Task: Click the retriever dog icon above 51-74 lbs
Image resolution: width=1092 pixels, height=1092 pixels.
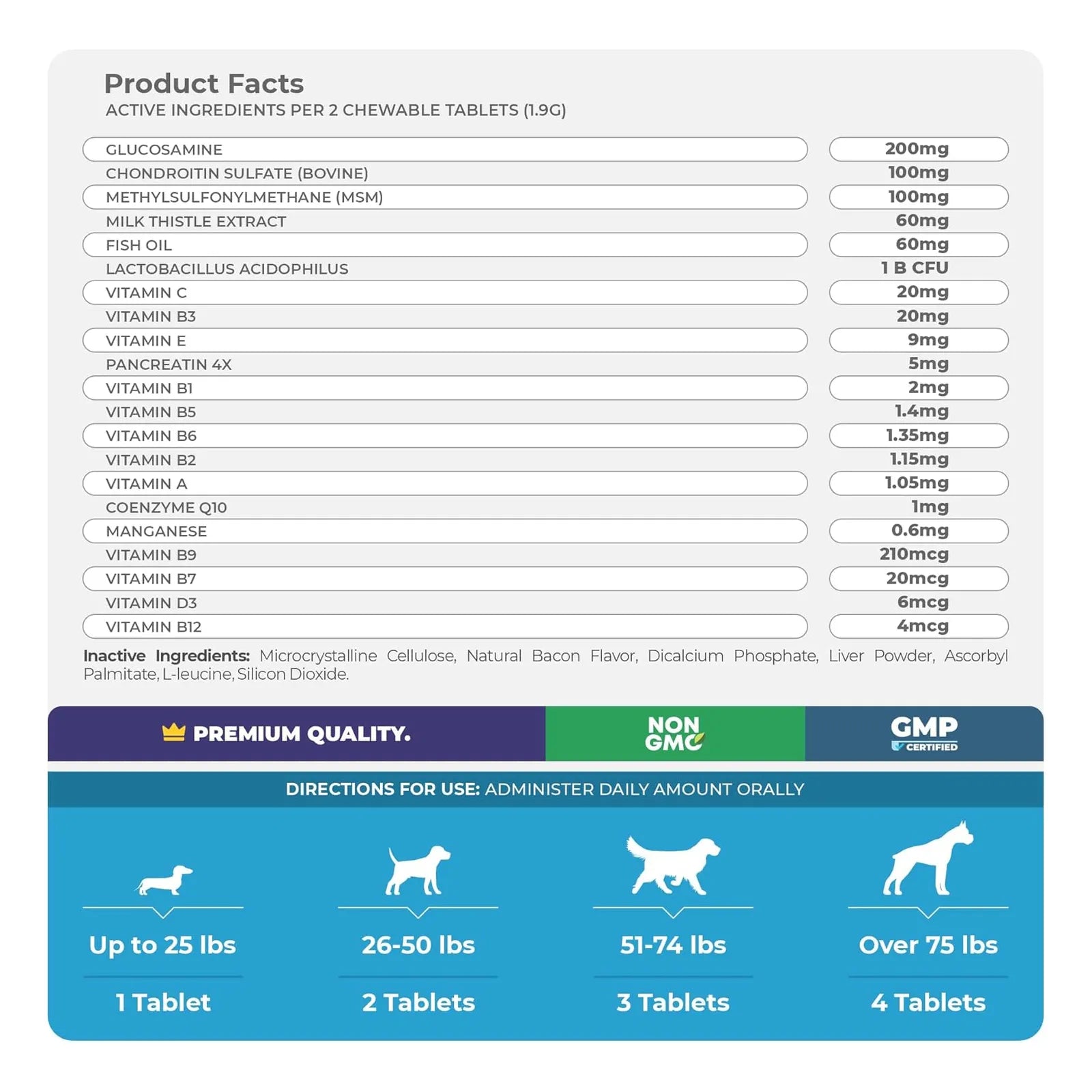Action: (673, 865)
